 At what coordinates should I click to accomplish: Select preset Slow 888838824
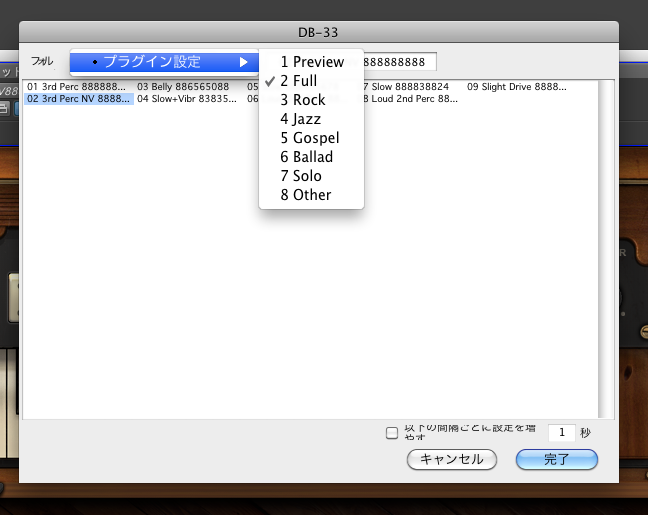[406, 87]
